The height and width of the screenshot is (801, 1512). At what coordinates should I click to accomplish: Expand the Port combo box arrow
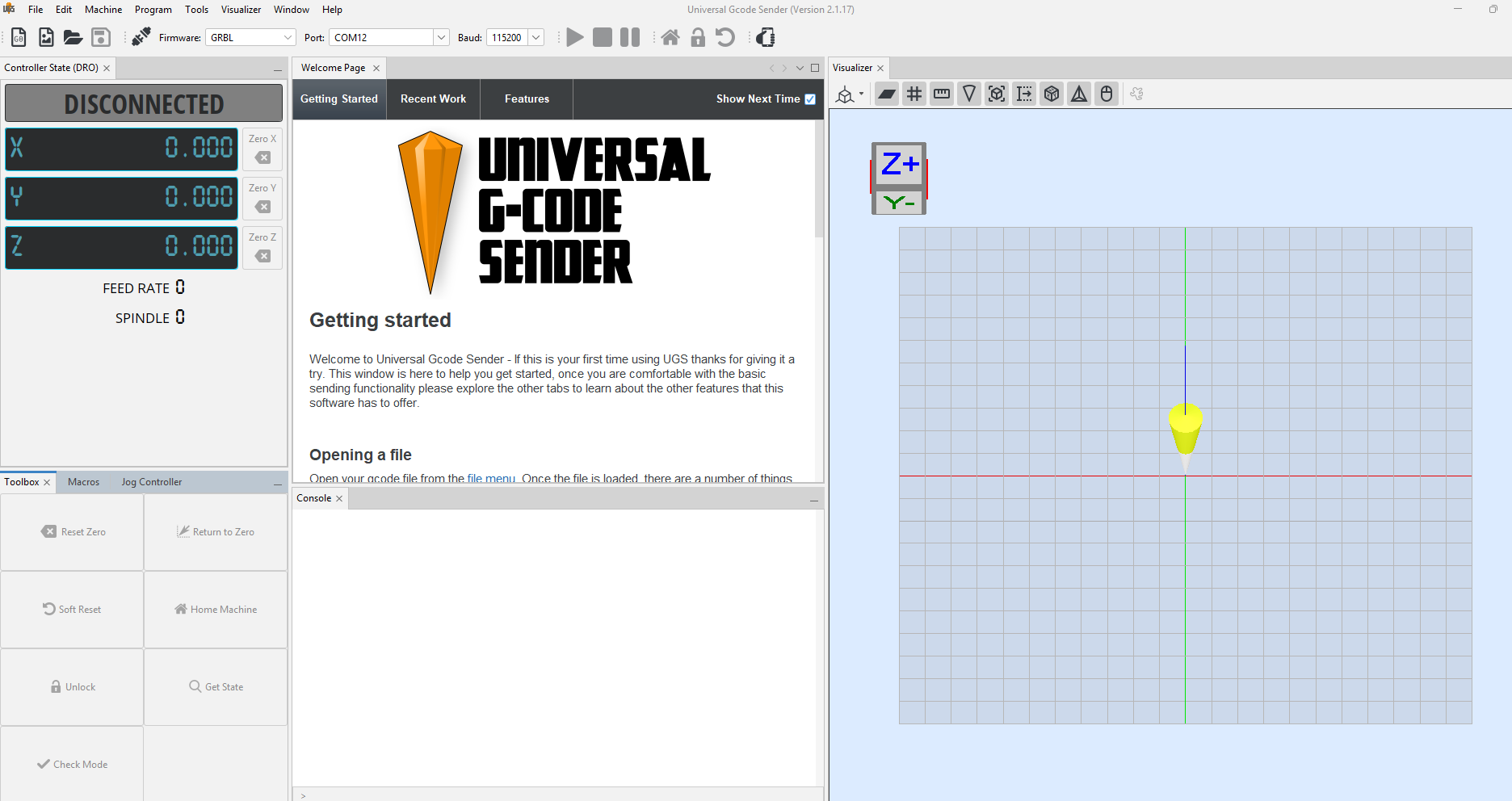[441, 38]
